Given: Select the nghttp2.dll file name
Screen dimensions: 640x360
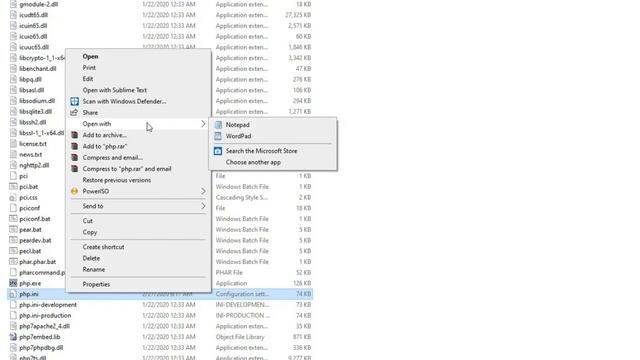Looking at the screenshot, I should coord(34,165).
